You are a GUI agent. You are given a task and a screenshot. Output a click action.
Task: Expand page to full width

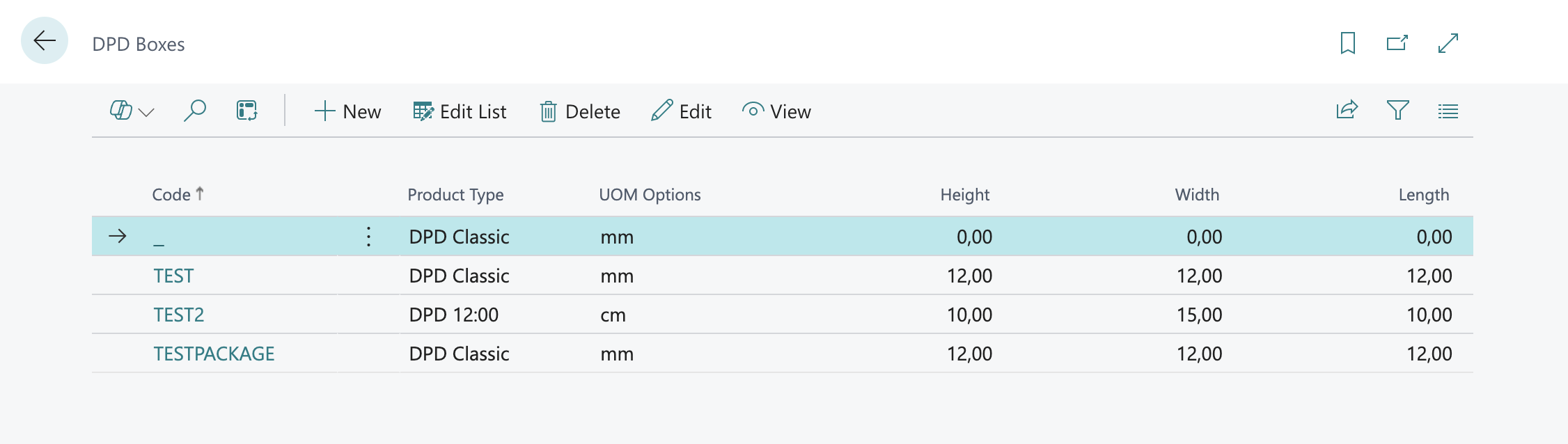coord(1448,43)
